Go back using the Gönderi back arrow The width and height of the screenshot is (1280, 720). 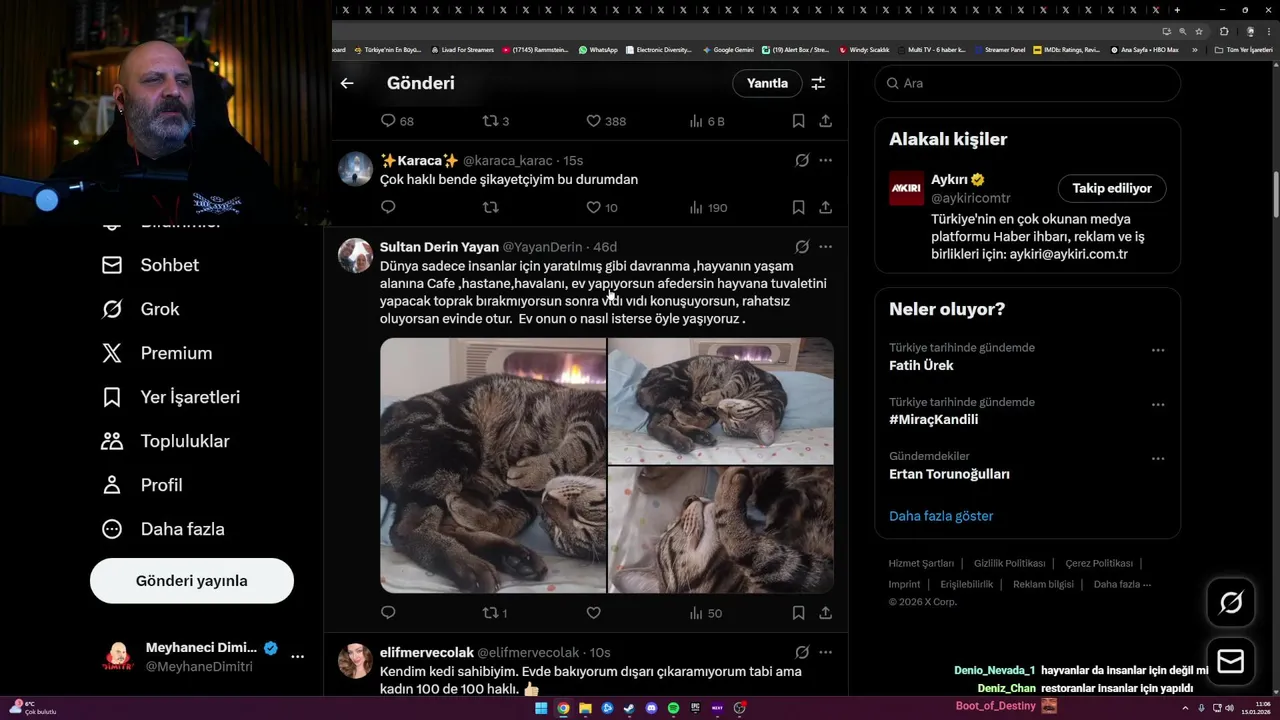347,83
